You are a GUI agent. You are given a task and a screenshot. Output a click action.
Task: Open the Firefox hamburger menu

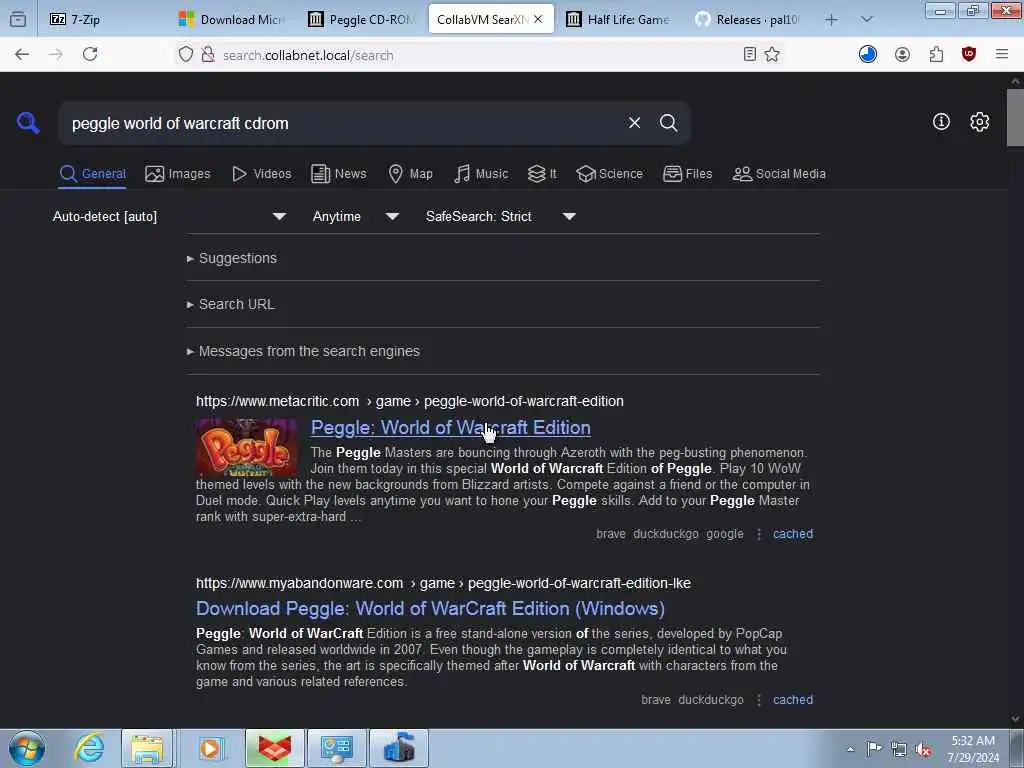tap(1002, 55)
